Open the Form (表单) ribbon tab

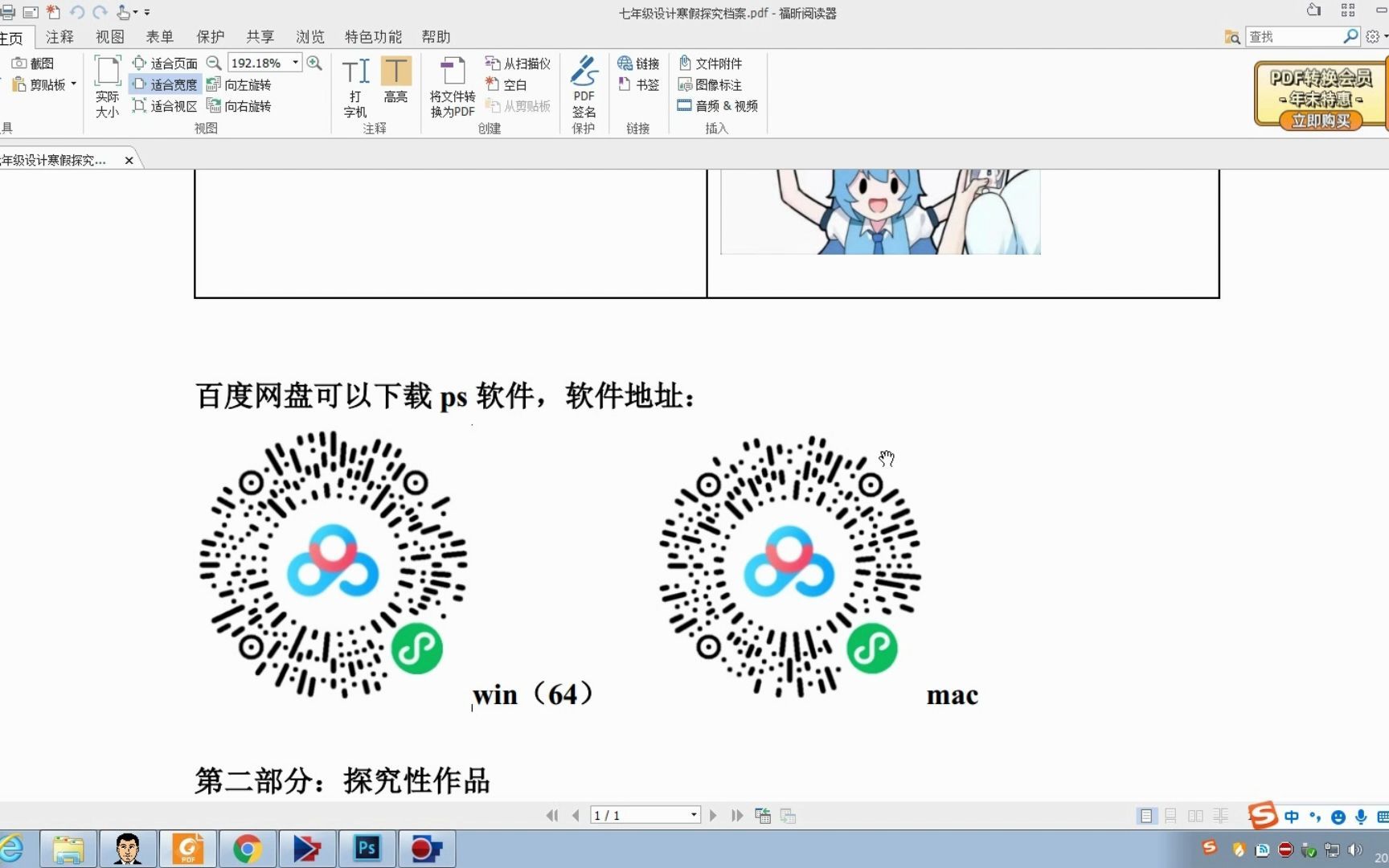160,37
